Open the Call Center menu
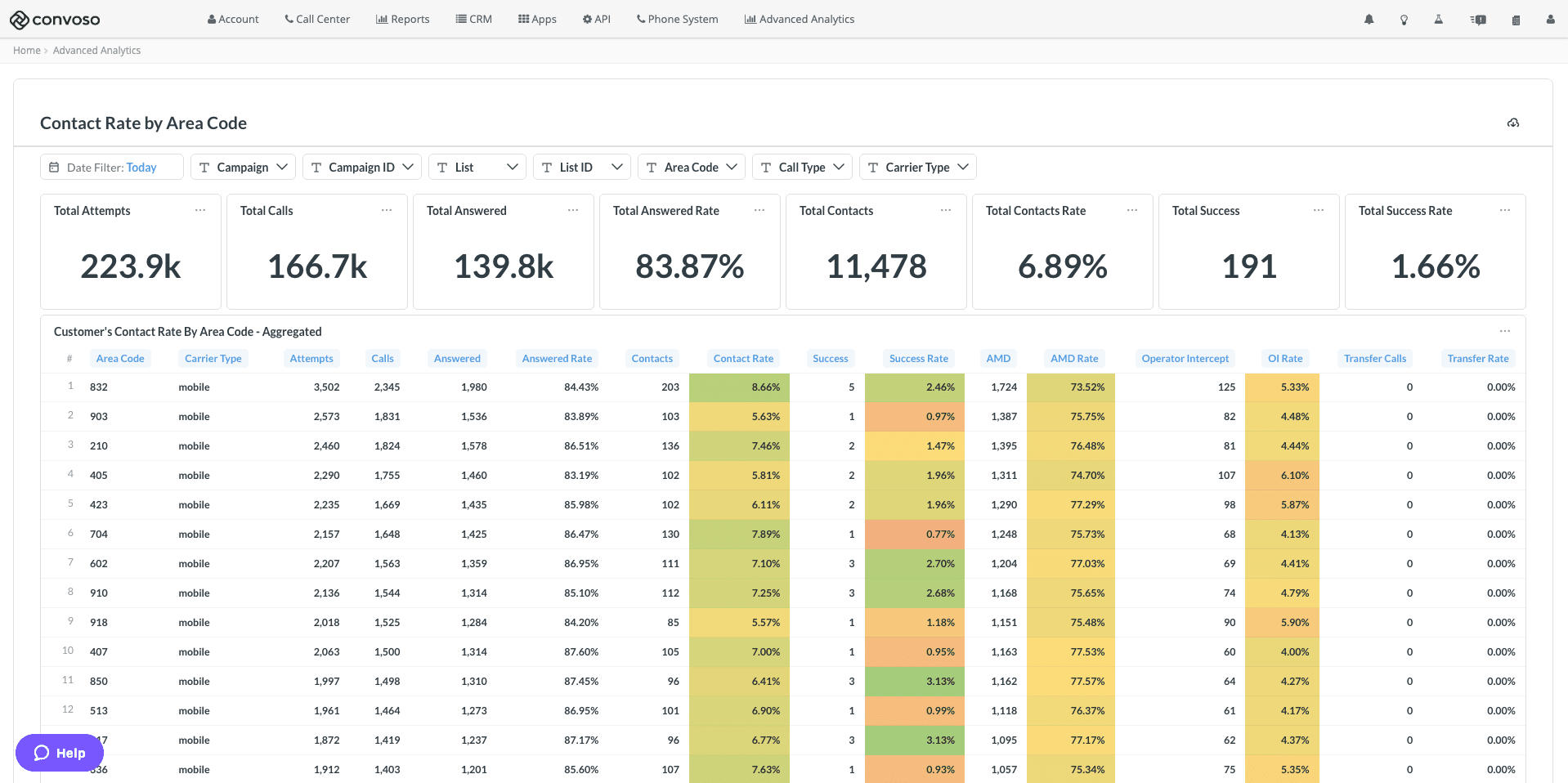Image resolution: width=1568 pixels, height=783 pixels. (x=317, y=20)
